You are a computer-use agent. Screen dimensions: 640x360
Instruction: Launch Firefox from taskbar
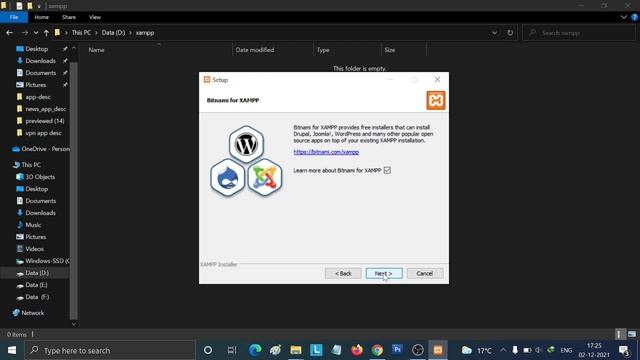[x=357, y=350]
